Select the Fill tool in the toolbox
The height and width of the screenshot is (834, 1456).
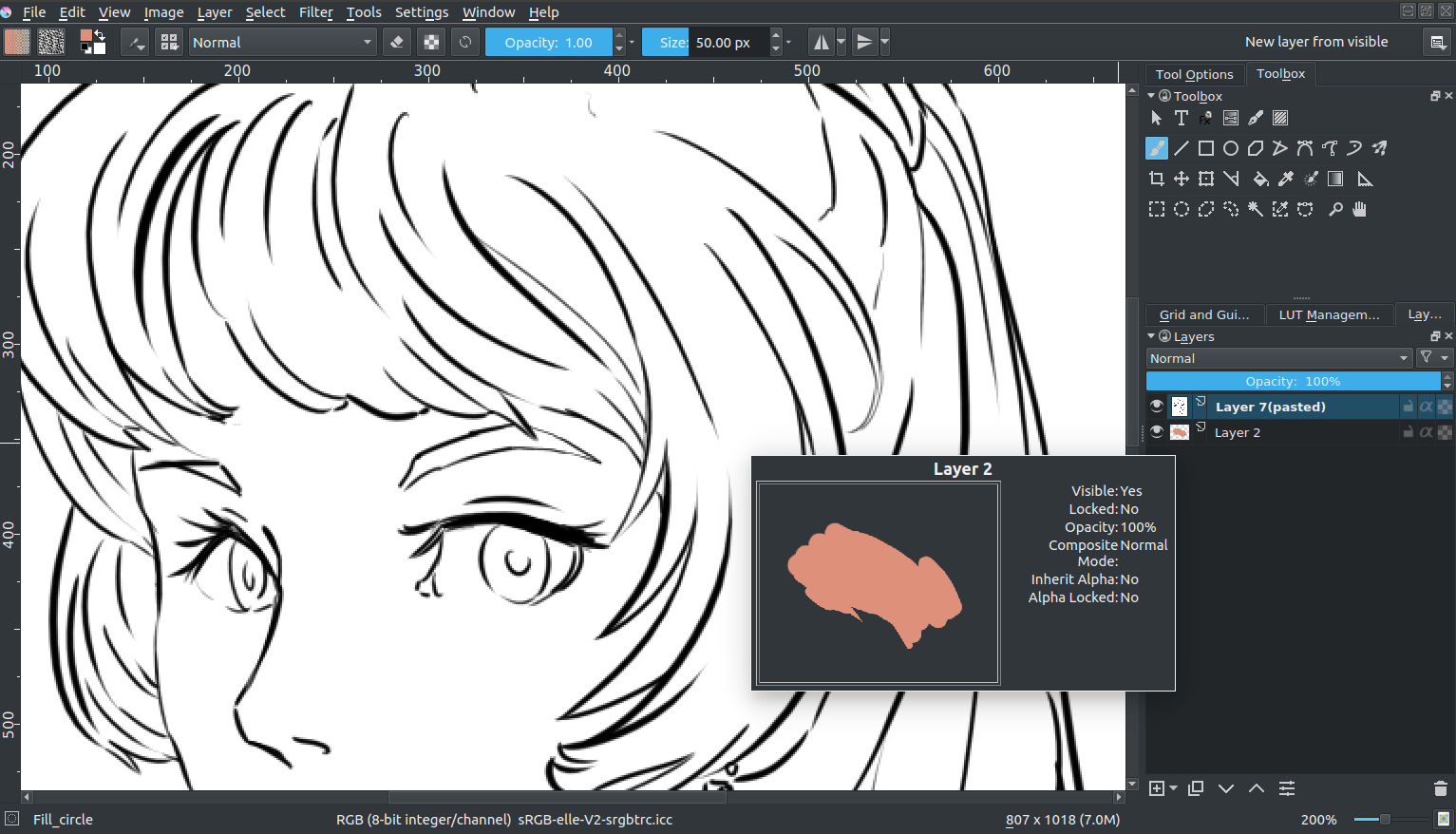coord(1260,179)
